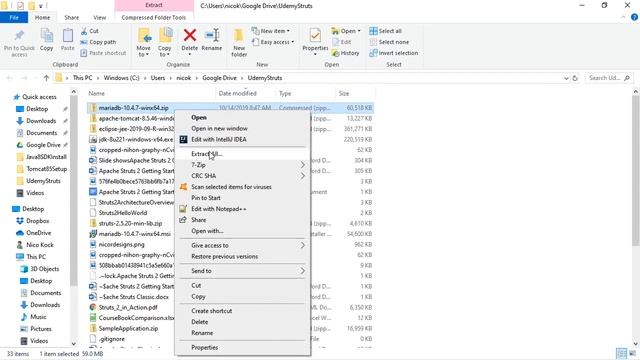Select OneDrive in the navigation pane
The image size is (640, 360).
[x=38, y=233]
